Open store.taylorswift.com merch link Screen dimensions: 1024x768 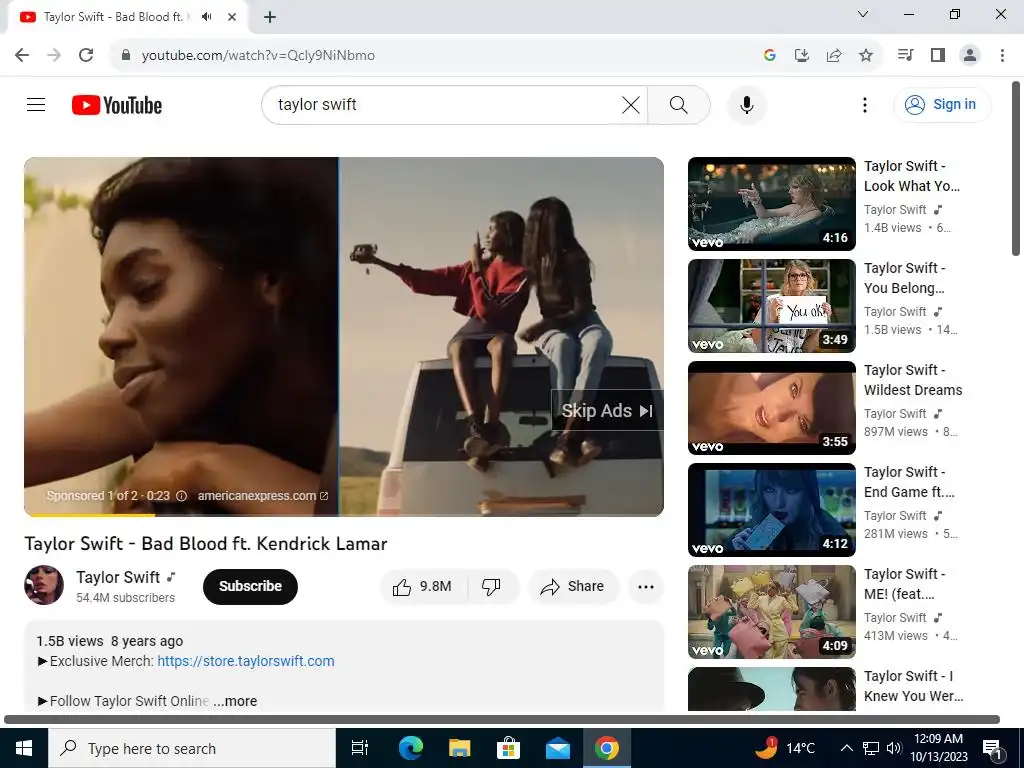tap(246, 661)
